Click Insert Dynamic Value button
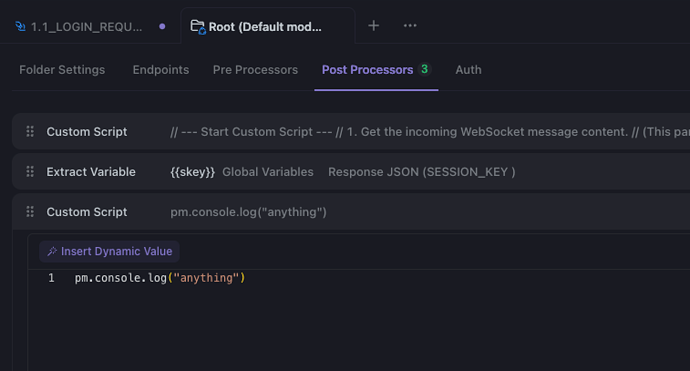 109,251
